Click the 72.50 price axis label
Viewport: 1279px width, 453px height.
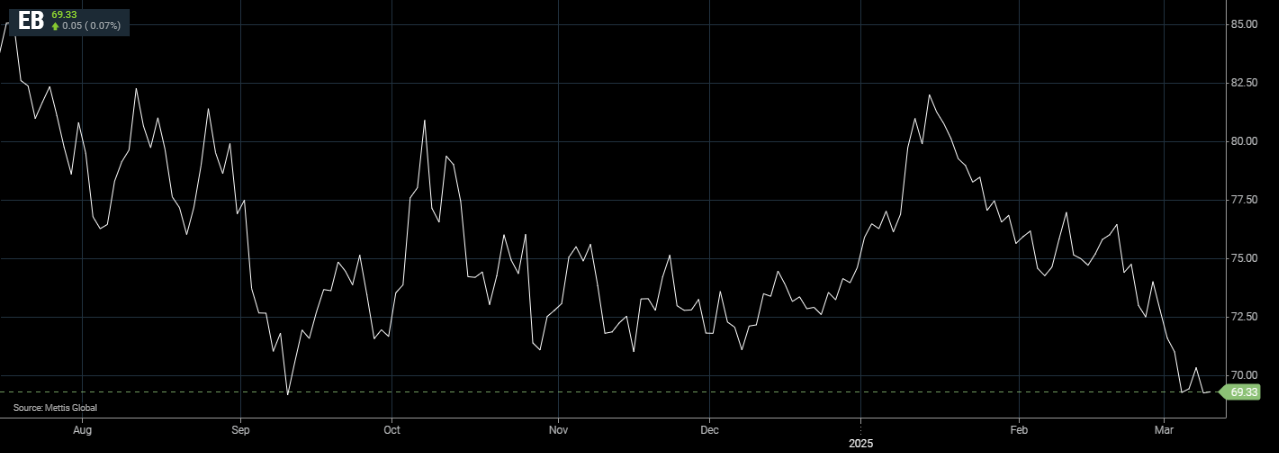click(x=1244, y=317)
